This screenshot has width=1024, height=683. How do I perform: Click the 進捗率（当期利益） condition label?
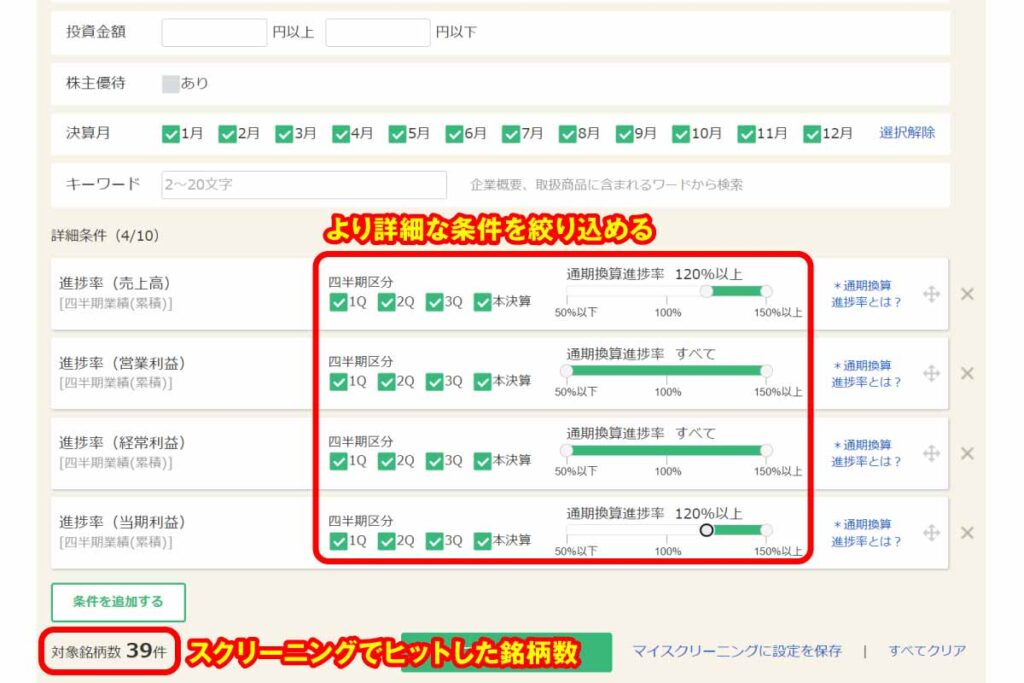pyautogui.click(x=122, y=522)
